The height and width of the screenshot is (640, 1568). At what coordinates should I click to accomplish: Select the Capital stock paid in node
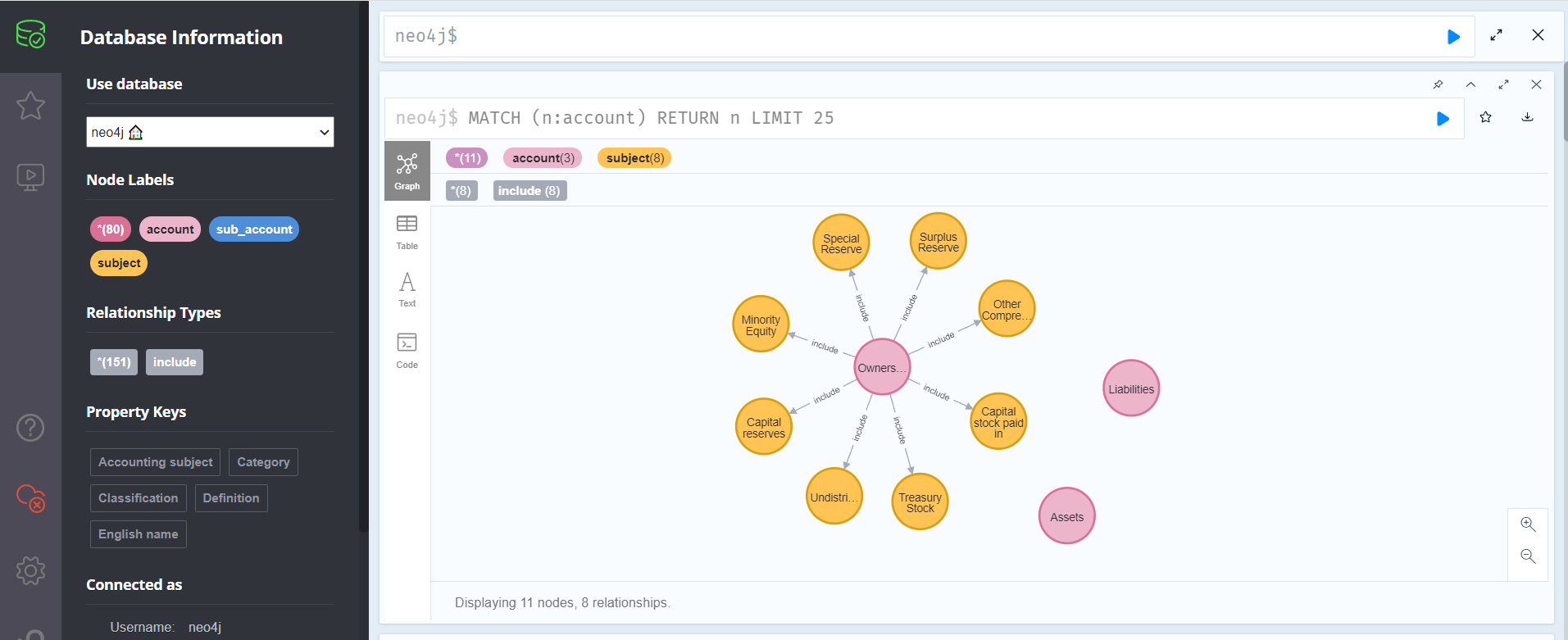pos(998,422)
